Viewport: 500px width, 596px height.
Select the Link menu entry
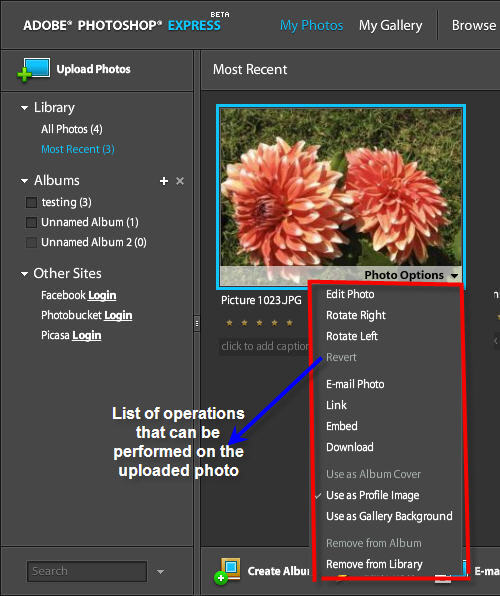[337, 405]
